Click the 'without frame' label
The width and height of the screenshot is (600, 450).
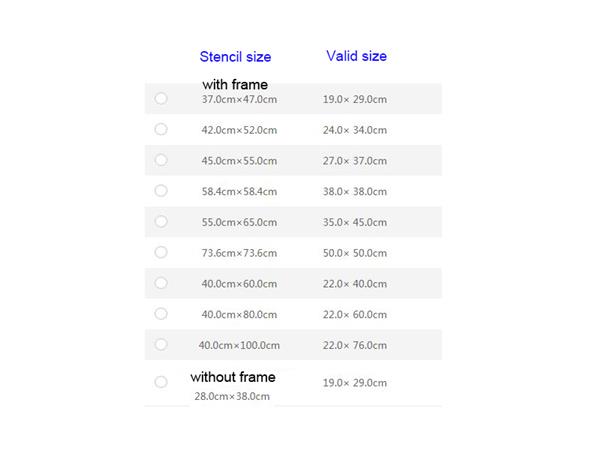tap(233, 377)
